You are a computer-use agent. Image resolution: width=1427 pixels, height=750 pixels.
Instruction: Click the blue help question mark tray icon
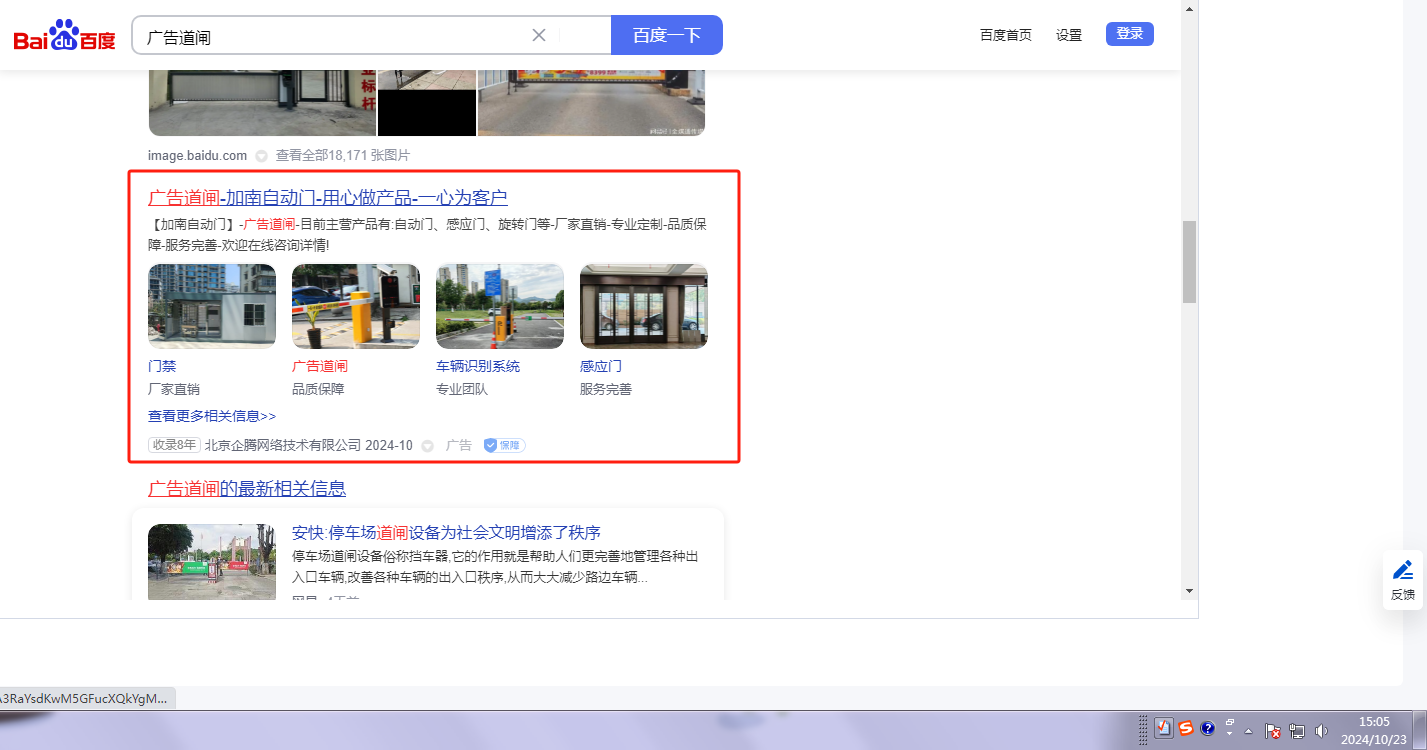click(x=1207, y=729)
